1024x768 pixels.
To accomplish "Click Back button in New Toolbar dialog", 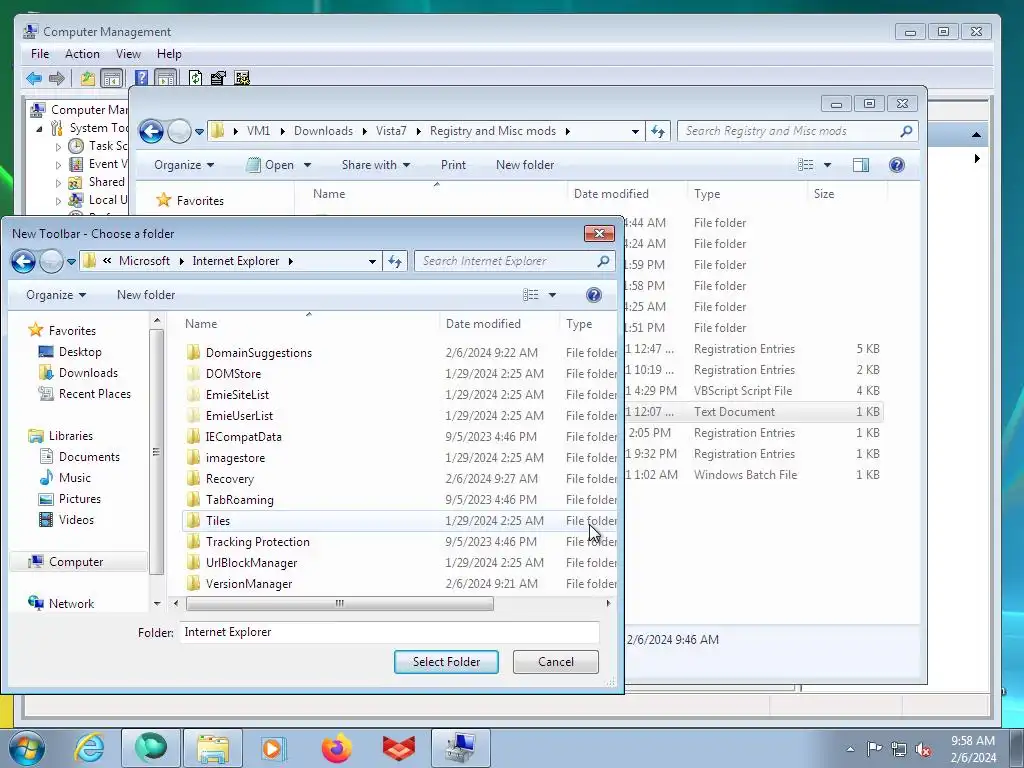I will pos(24,262).
